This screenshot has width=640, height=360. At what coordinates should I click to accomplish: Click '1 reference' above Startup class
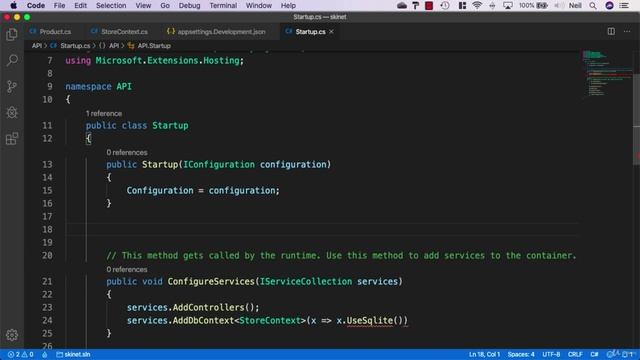[x=104, y=113]
